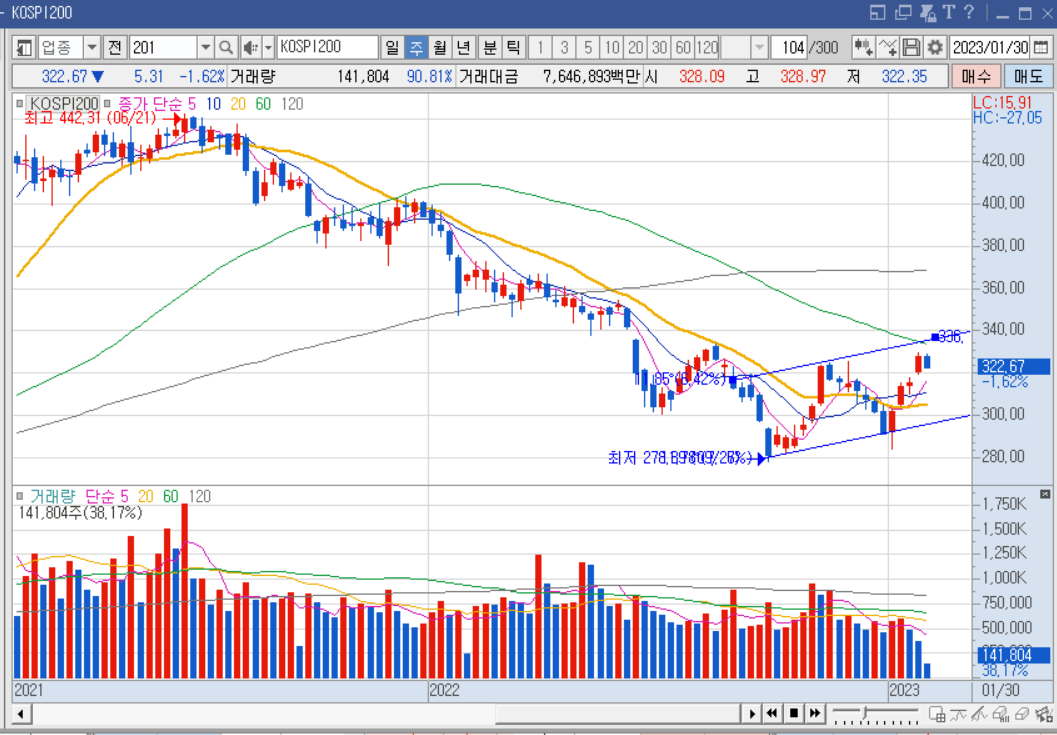The image size is (1057, 735).
Task: Expand the code 201 dropdown arrow
Action: (x=206, y=47)
